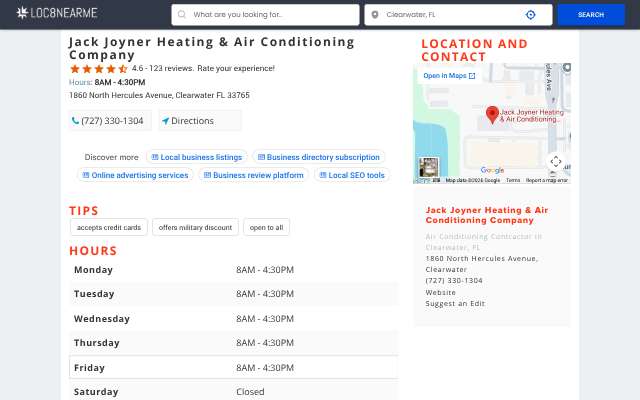The image size is (640, 400).
Task: Click Suggest an Edit link
Action: point(455,303)
